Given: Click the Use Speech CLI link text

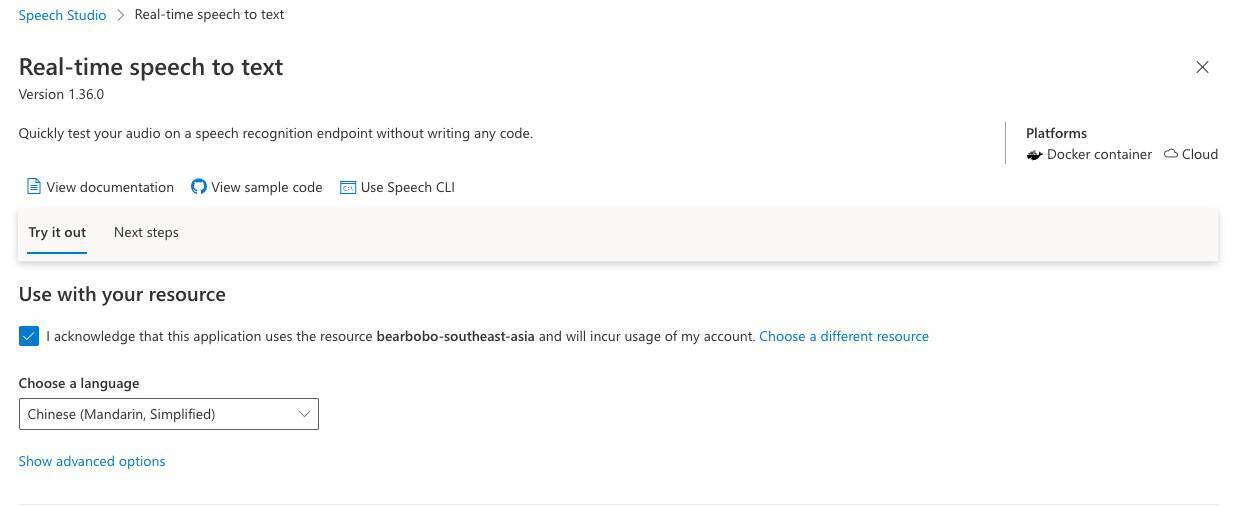Looking at the screenshot, I should [x=408, y=187].
